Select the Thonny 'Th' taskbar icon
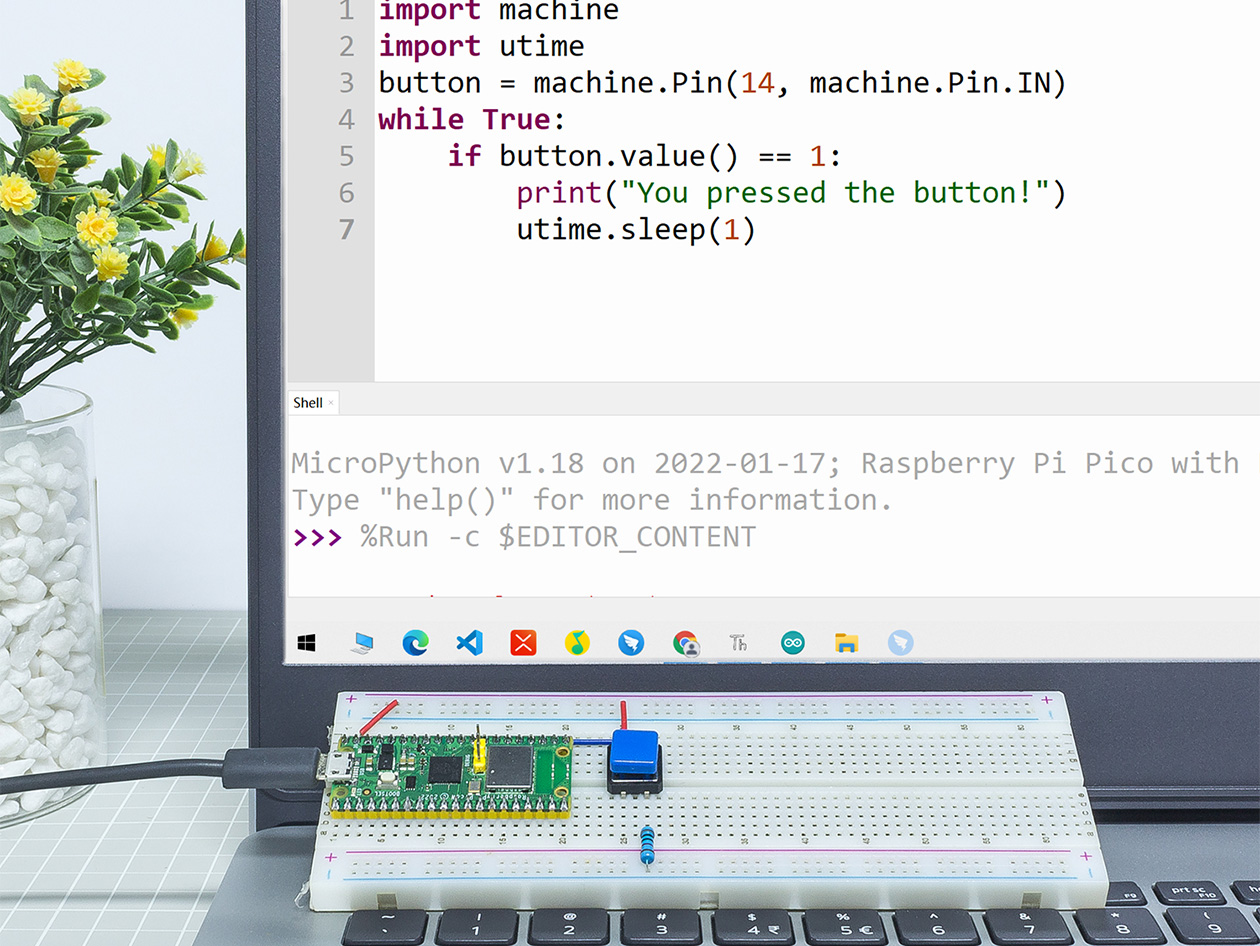1260x946 pixels. point(739,643)
